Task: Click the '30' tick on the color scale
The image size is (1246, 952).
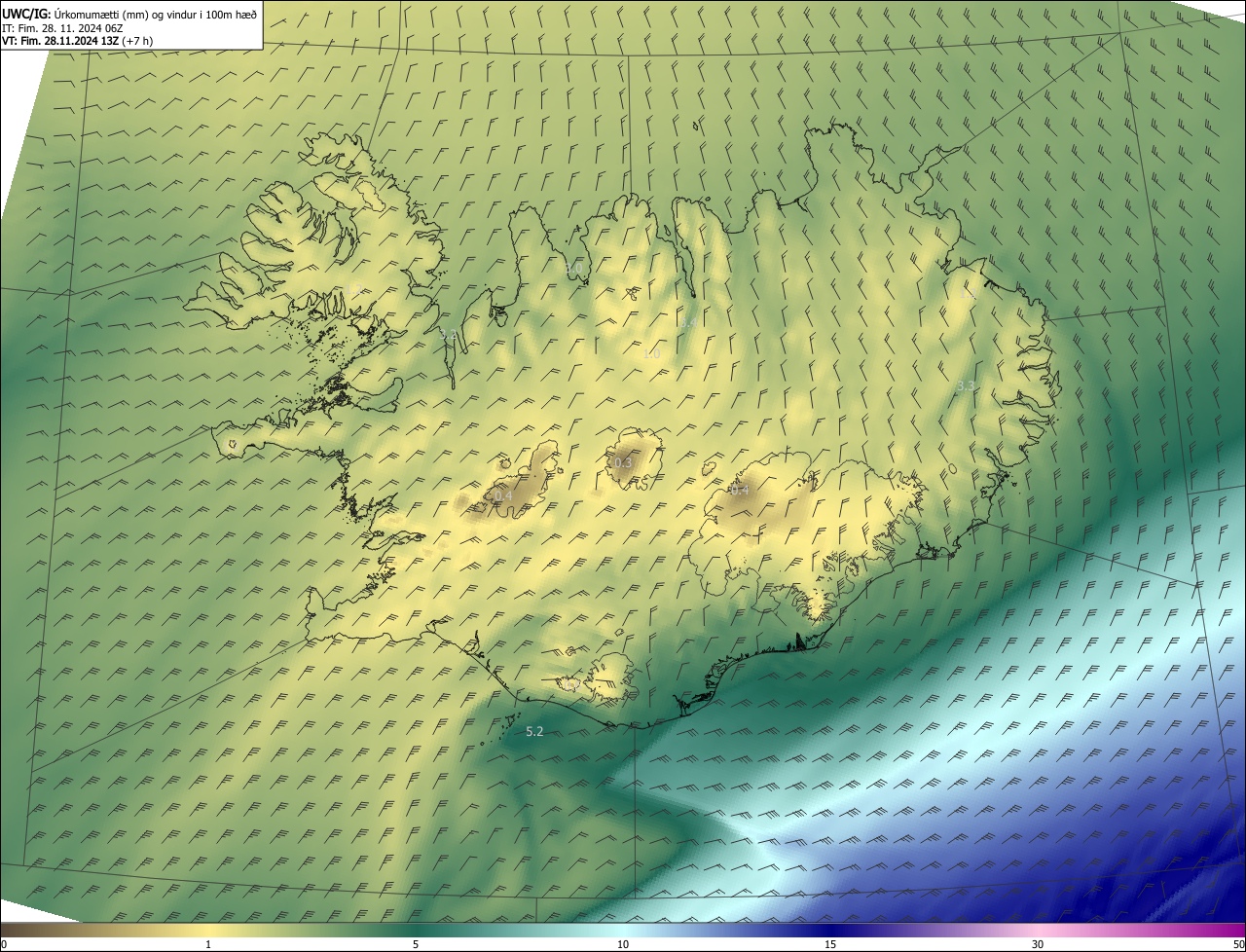Action: coord(1038,945)
